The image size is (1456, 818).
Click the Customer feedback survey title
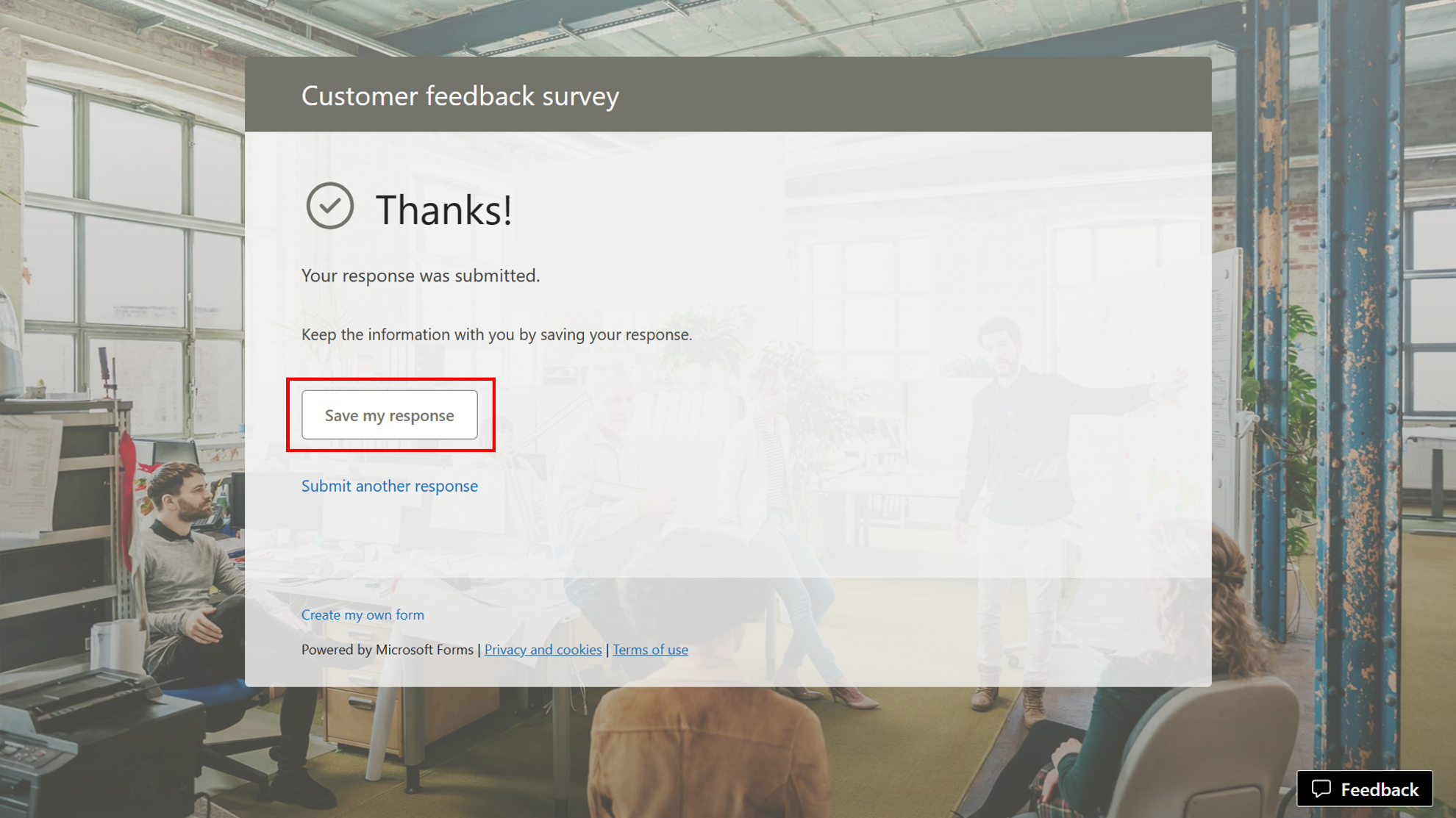460,96
